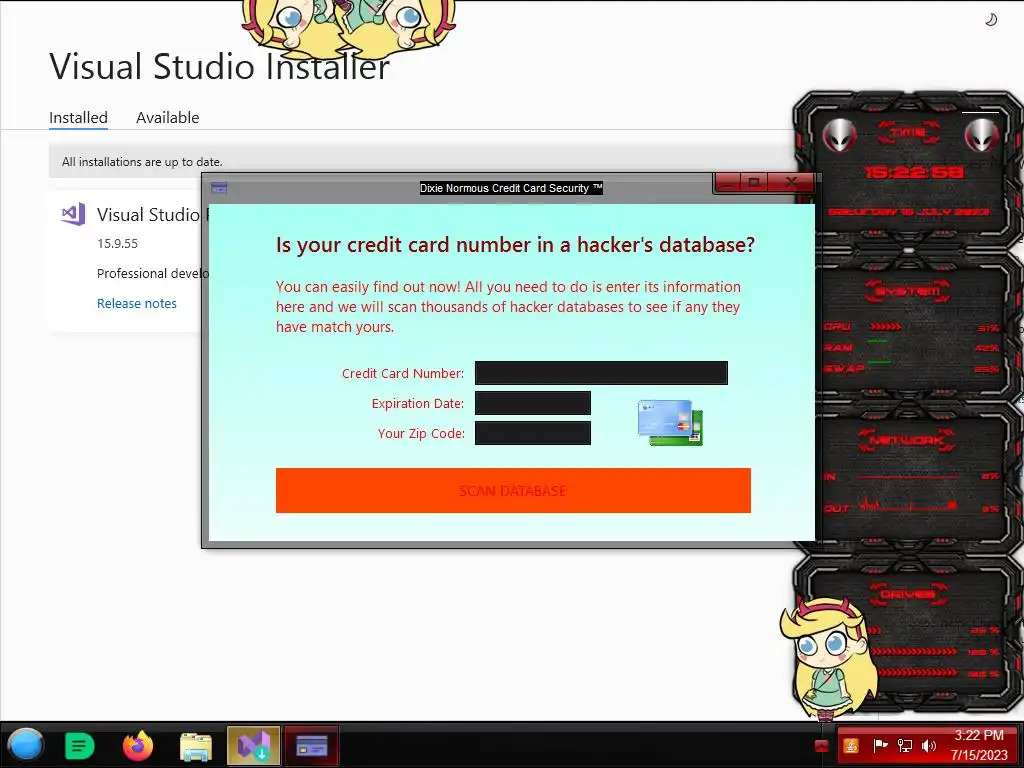Select Visual Studio Installer taskbar icon
Screen dimensions: 1024x768
254,745
